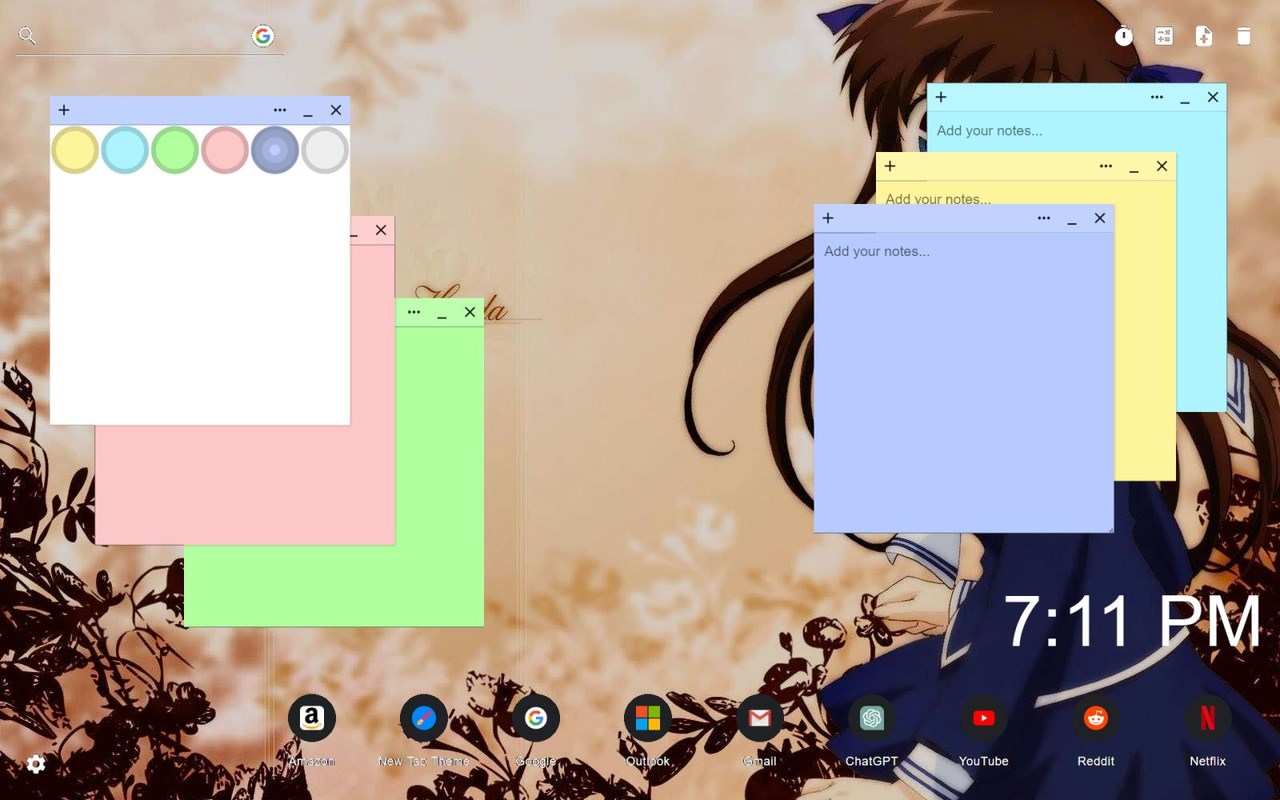This screenshot has width=1280, height=800.
Task: Pick the blue-purple note color
Action: click(x=275, y=150)
